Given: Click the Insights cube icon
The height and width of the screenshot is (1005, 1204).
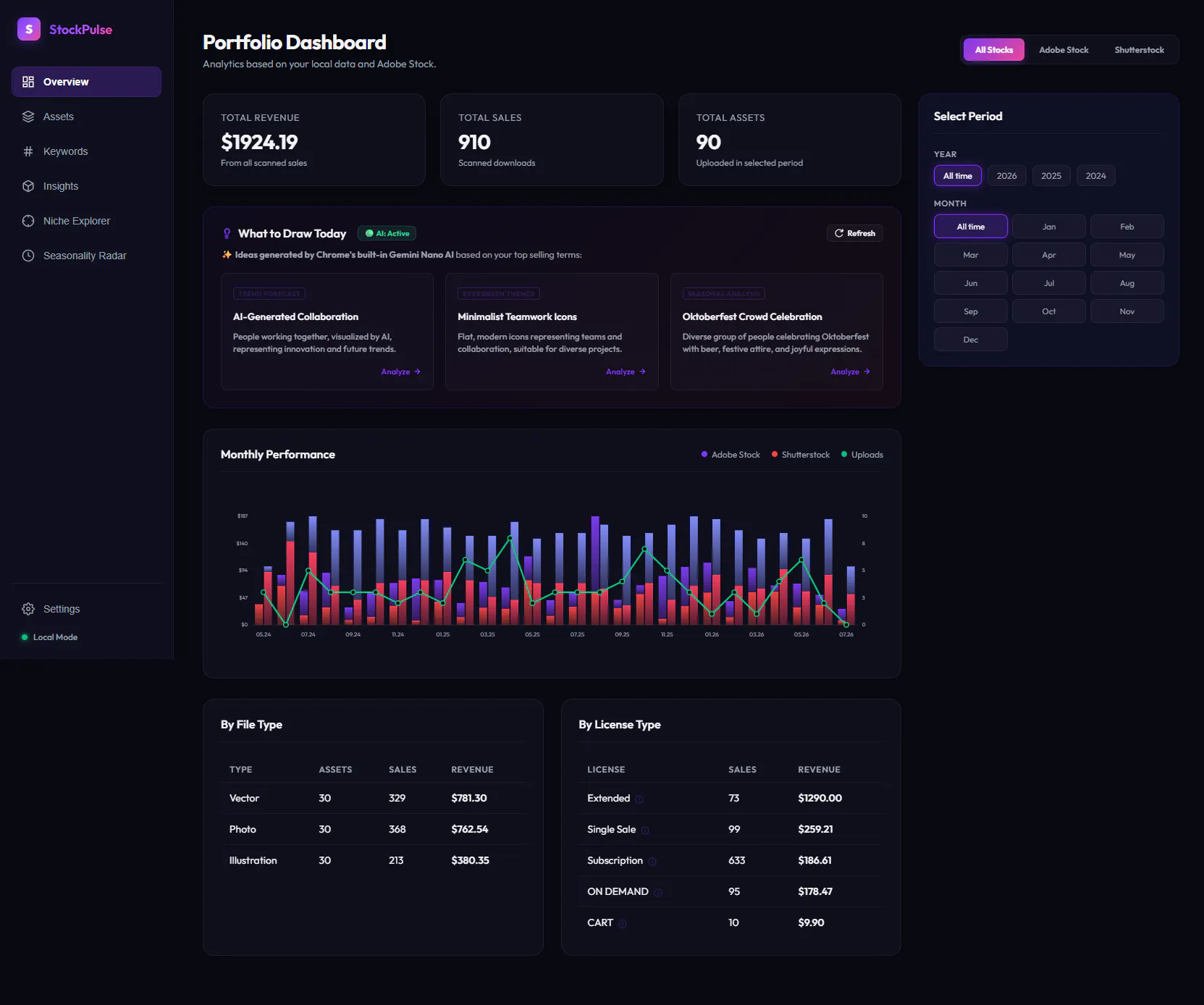Looking at the screenshot, I should coord(28,186).
